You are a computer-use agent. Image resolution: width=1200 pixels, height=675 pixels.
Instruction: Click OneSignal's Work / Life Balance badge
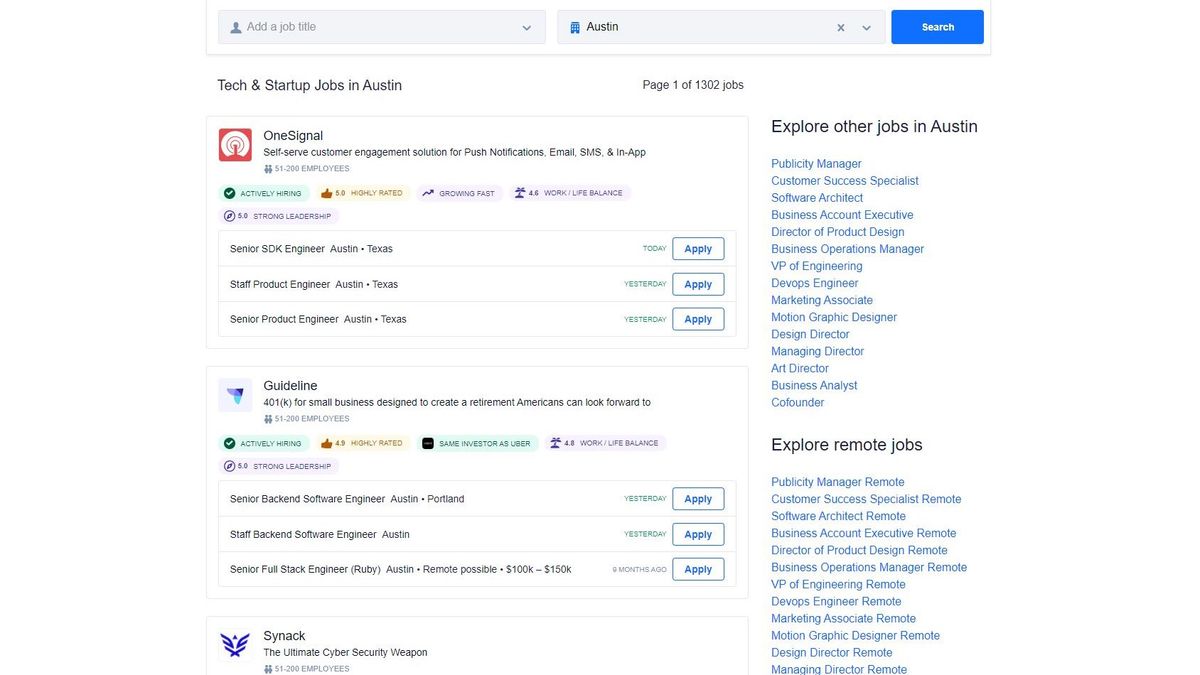tap(568, 193)
